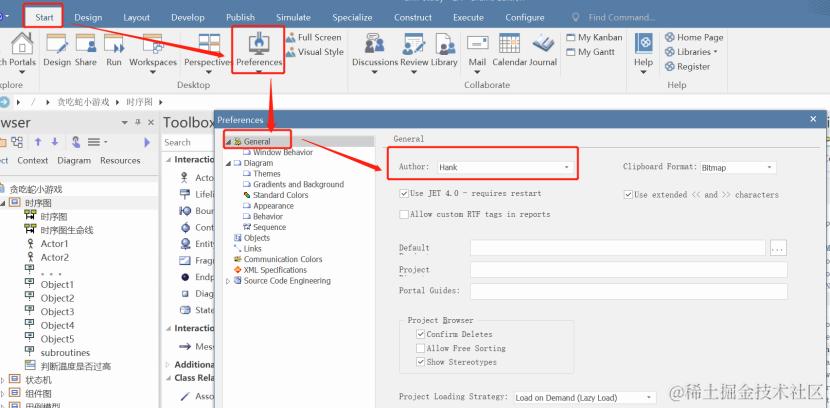Open the Diagram tab in Browser

point(74,160)
